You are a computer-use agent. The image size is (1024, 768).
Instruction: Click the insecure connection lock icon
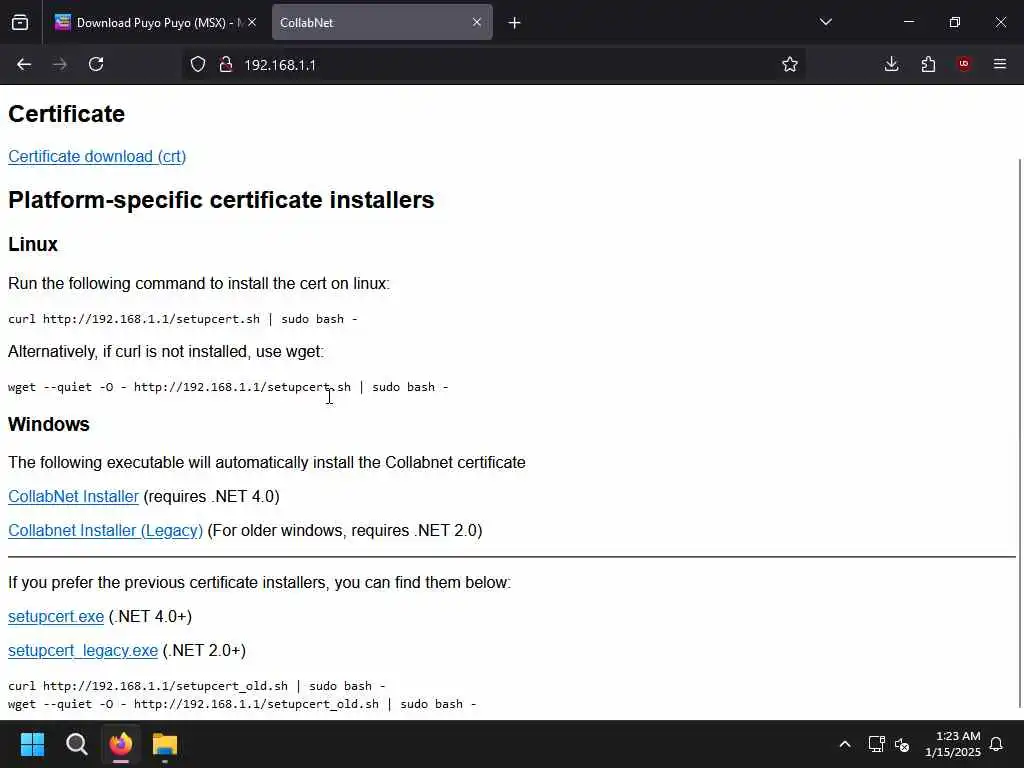point(226,64)
